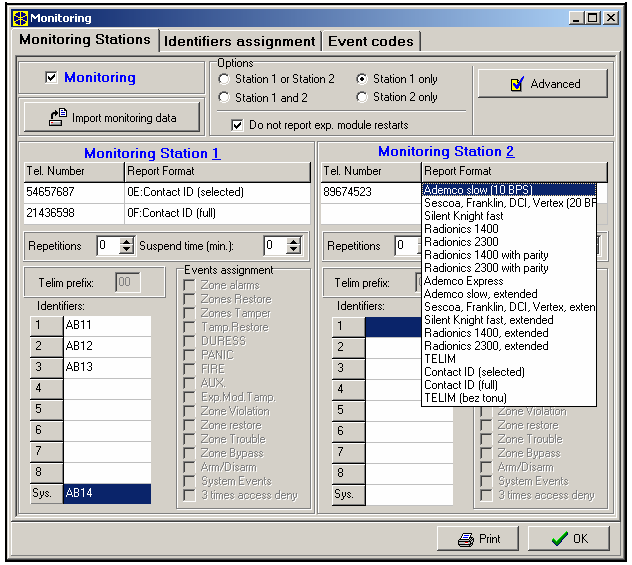Screen dimensions: 632x565
Task: Click identifier AB11 cell
Action: click(107, 325)
